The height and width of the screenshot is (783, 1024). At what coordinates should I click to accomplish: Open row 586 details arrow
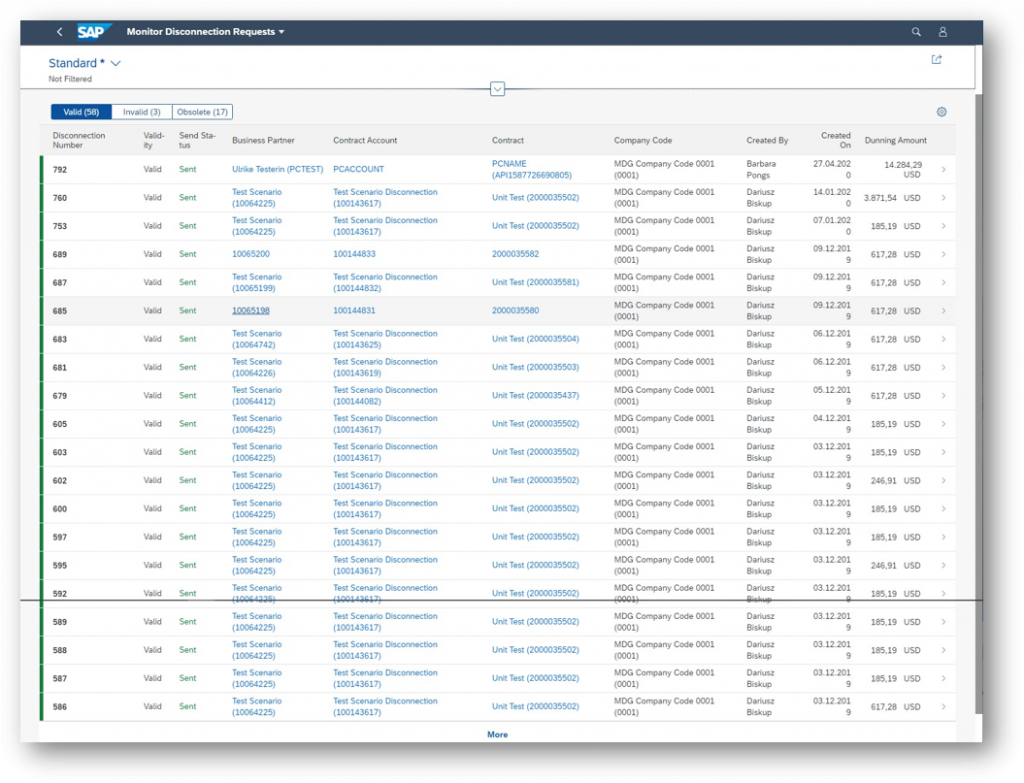coord(944,707)
